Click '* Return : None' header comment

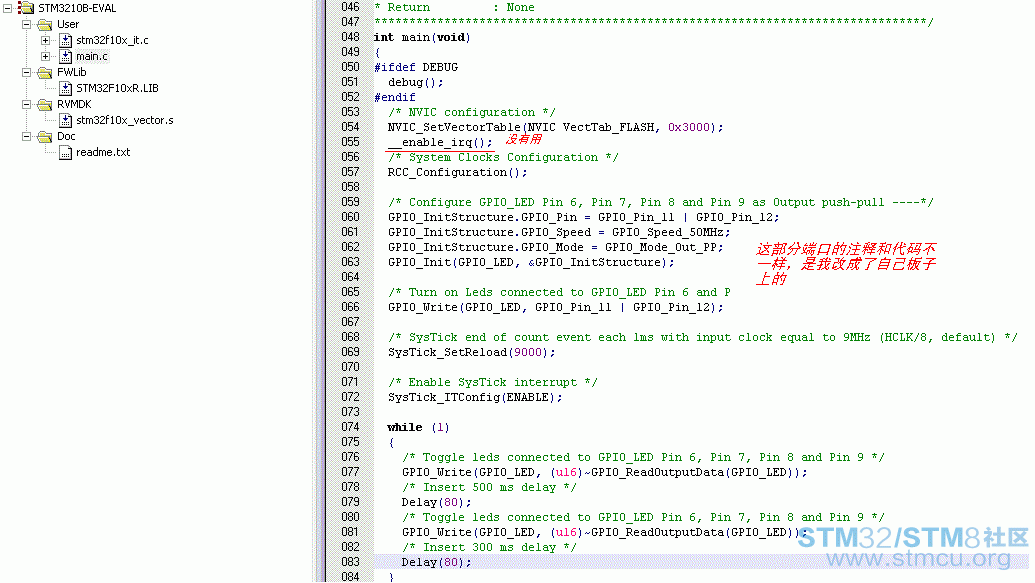[454, 7]
